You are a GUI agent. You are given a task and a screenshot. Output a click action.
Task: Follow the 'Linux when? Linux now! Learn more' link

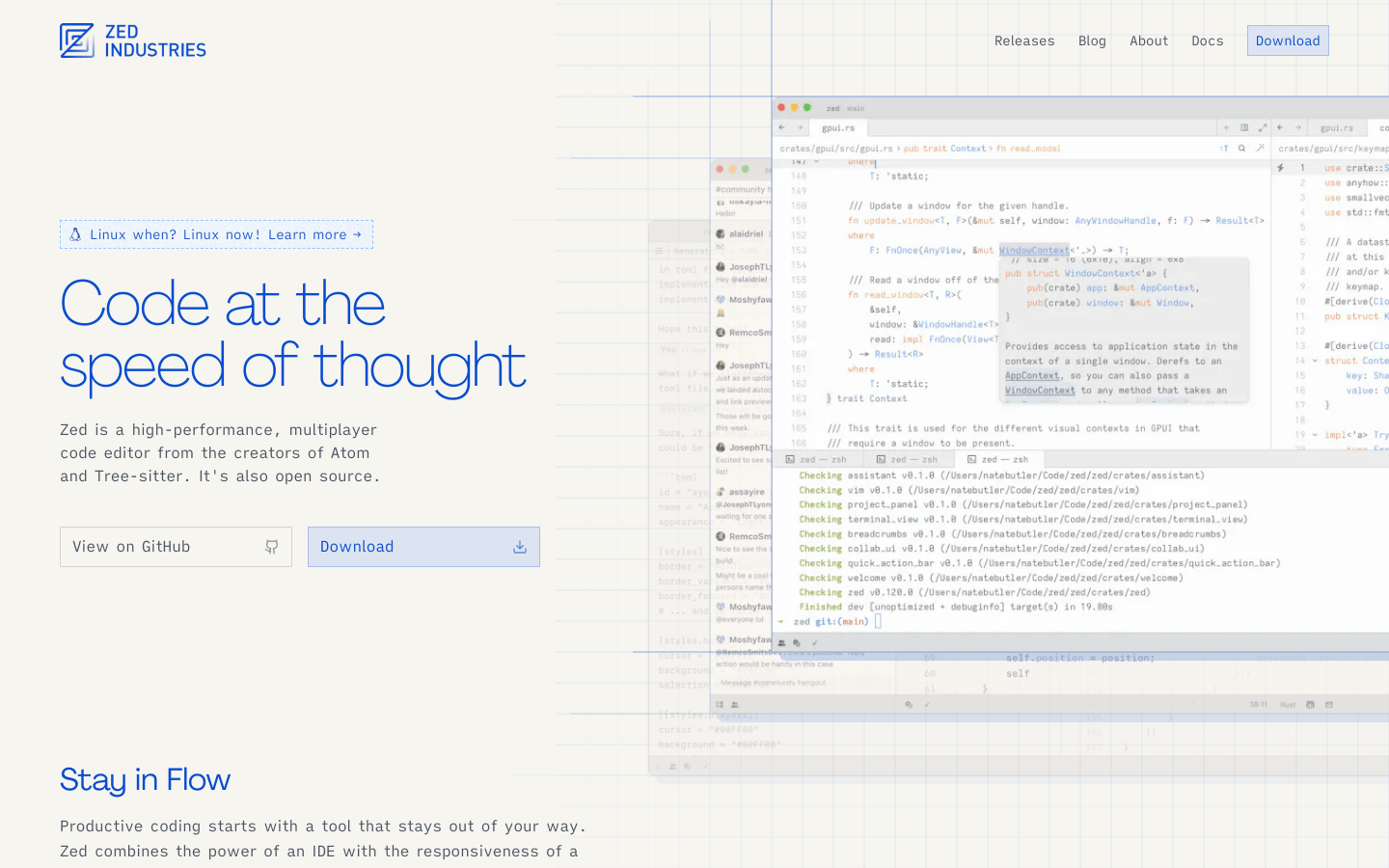pyautogui.click(x=216, y=234)
